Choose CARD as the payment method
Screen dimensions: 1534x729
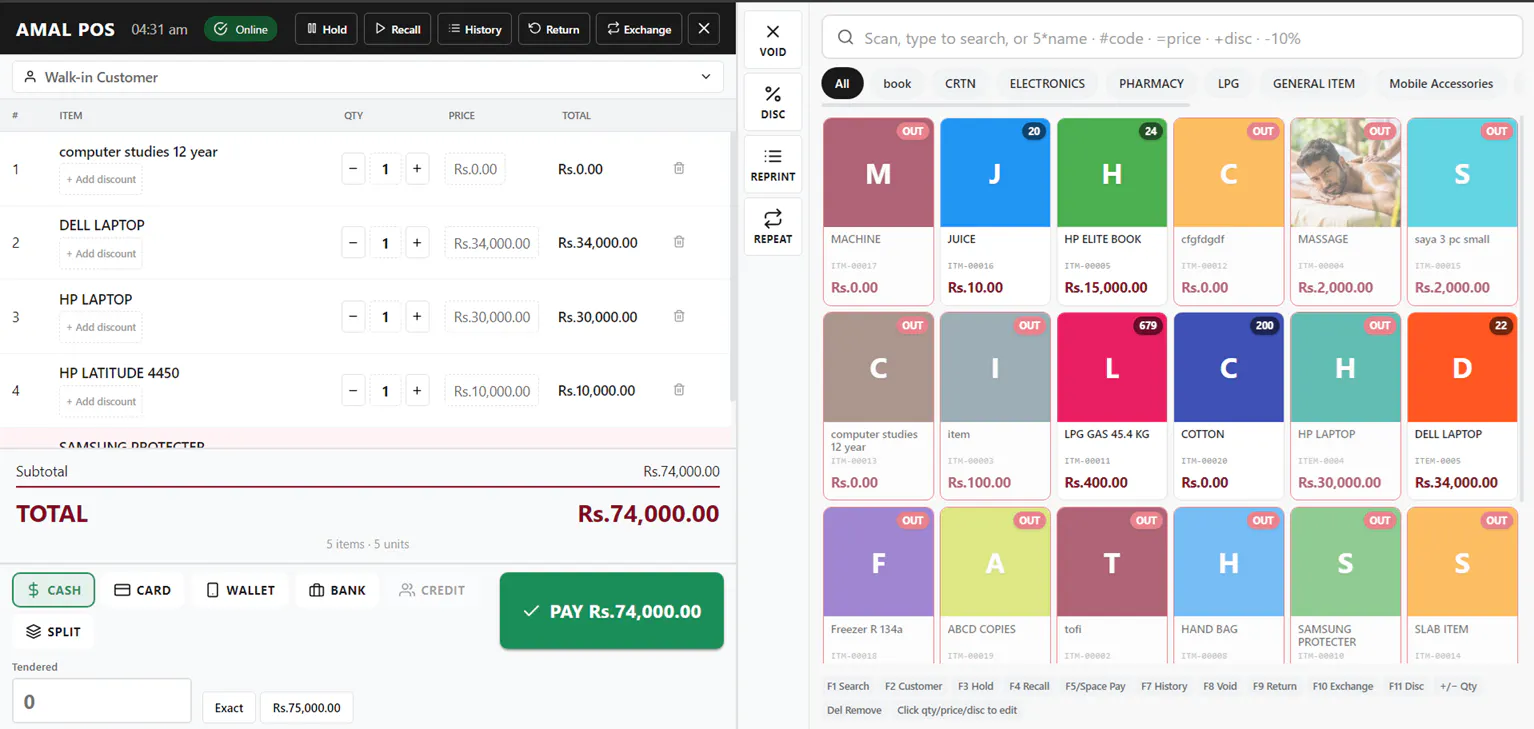(x=142, y=590)
